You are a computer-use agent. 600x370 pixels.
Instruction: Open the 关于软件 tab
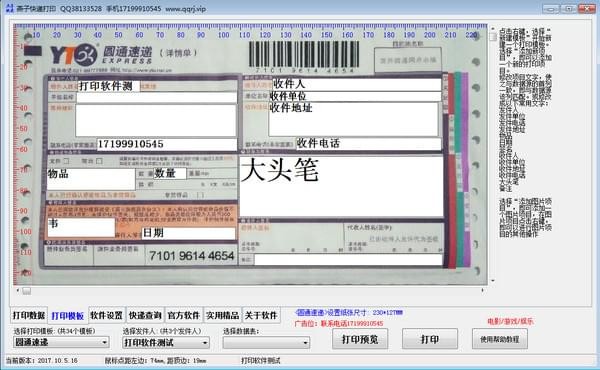point(261,315)
